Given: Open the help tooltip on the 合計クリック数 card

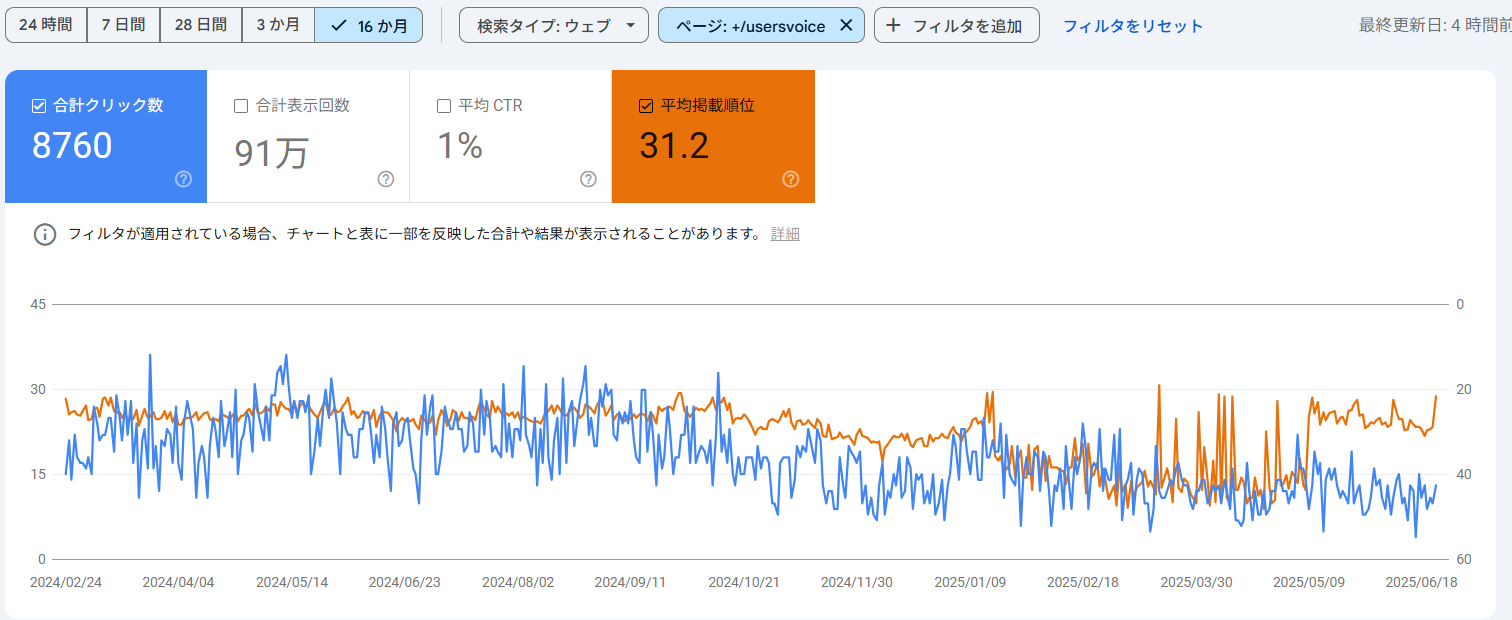Looking at the screenshot, I should pyautogui.click(x=182, y=180).
